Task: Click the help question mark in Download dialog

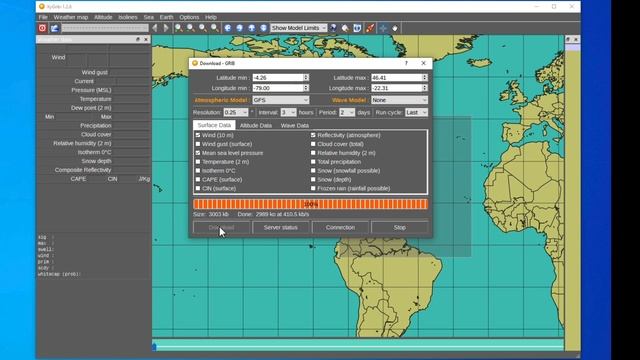Action: (406, 63)
